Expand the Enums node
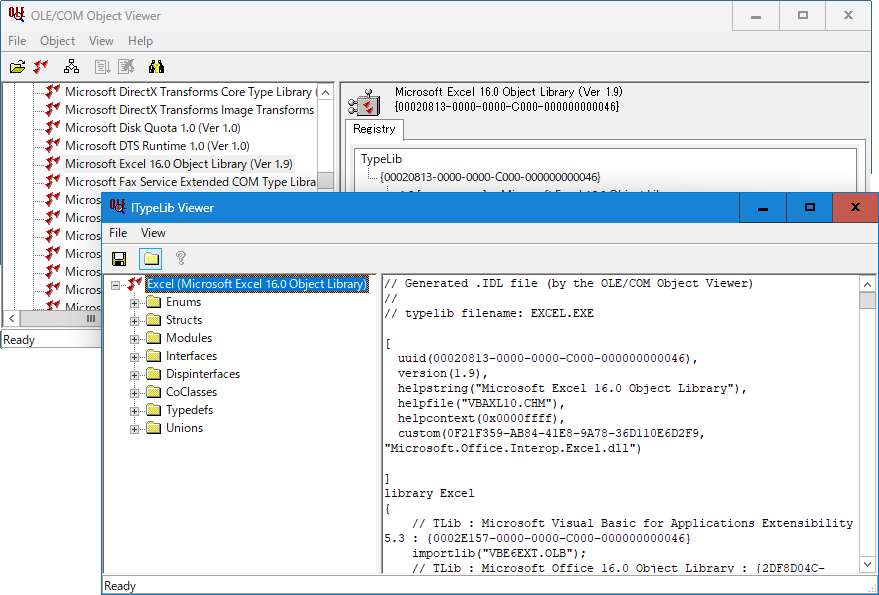The height and width of the screenshot is (595, 879). click(134, 301)
